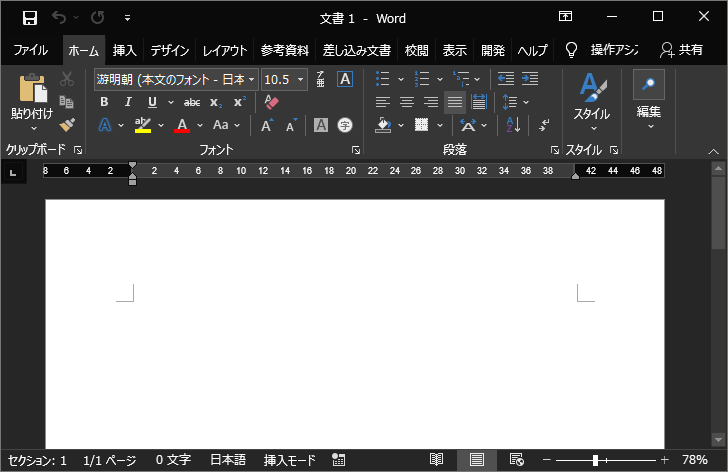Click the 共有 share button
The image size is (728, 472).
(x=681, y=50)
